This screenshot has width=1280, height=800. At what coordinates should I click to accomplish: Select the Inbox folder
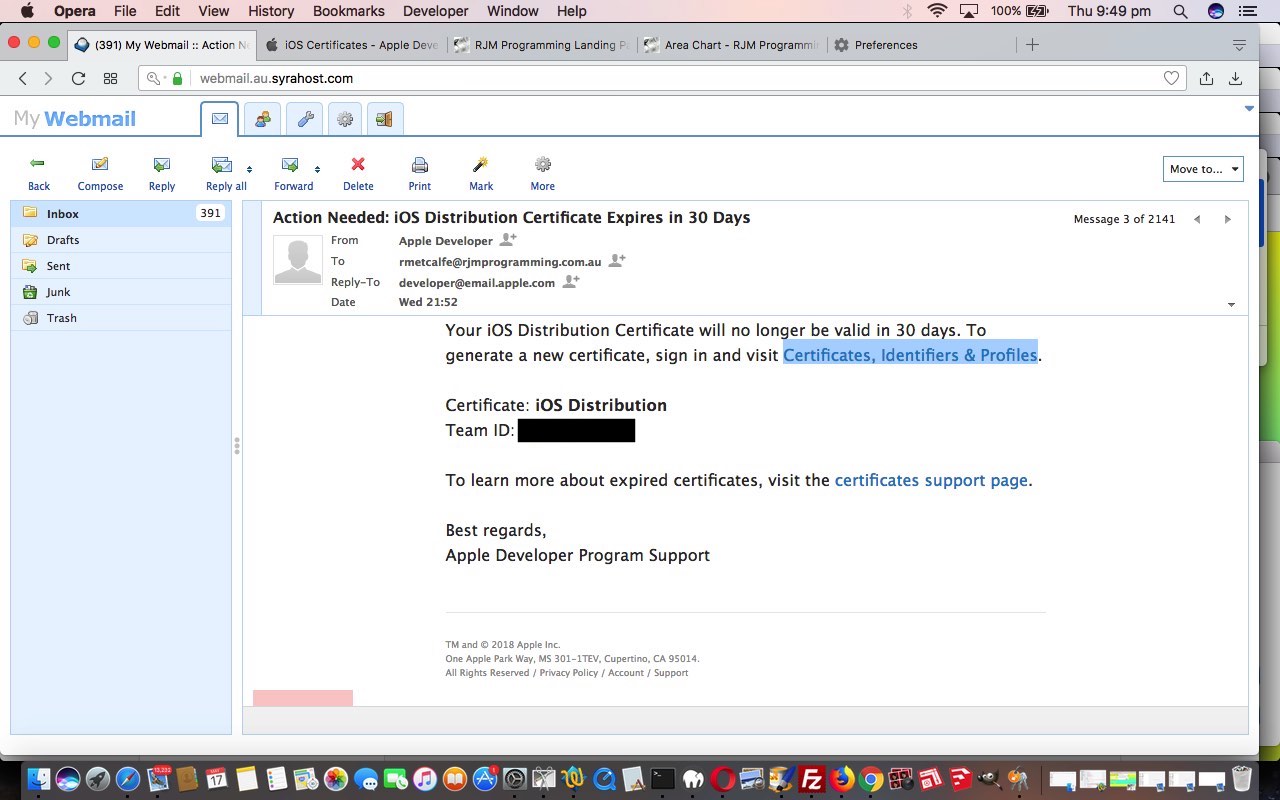click(x=121, y=213)
